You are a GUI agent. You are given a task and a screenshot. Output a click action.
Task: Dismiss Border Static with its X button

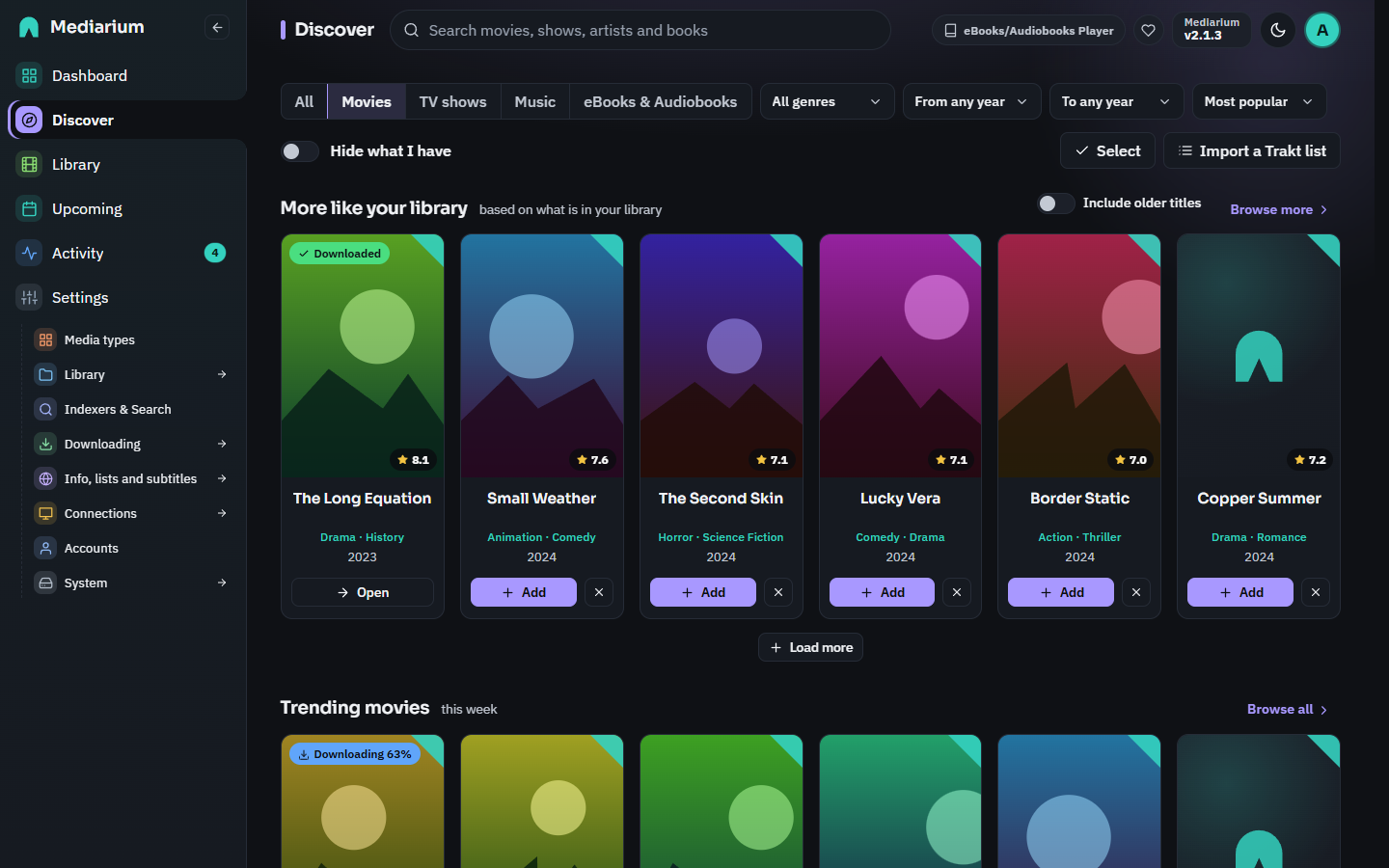[x=1136, y=592]
